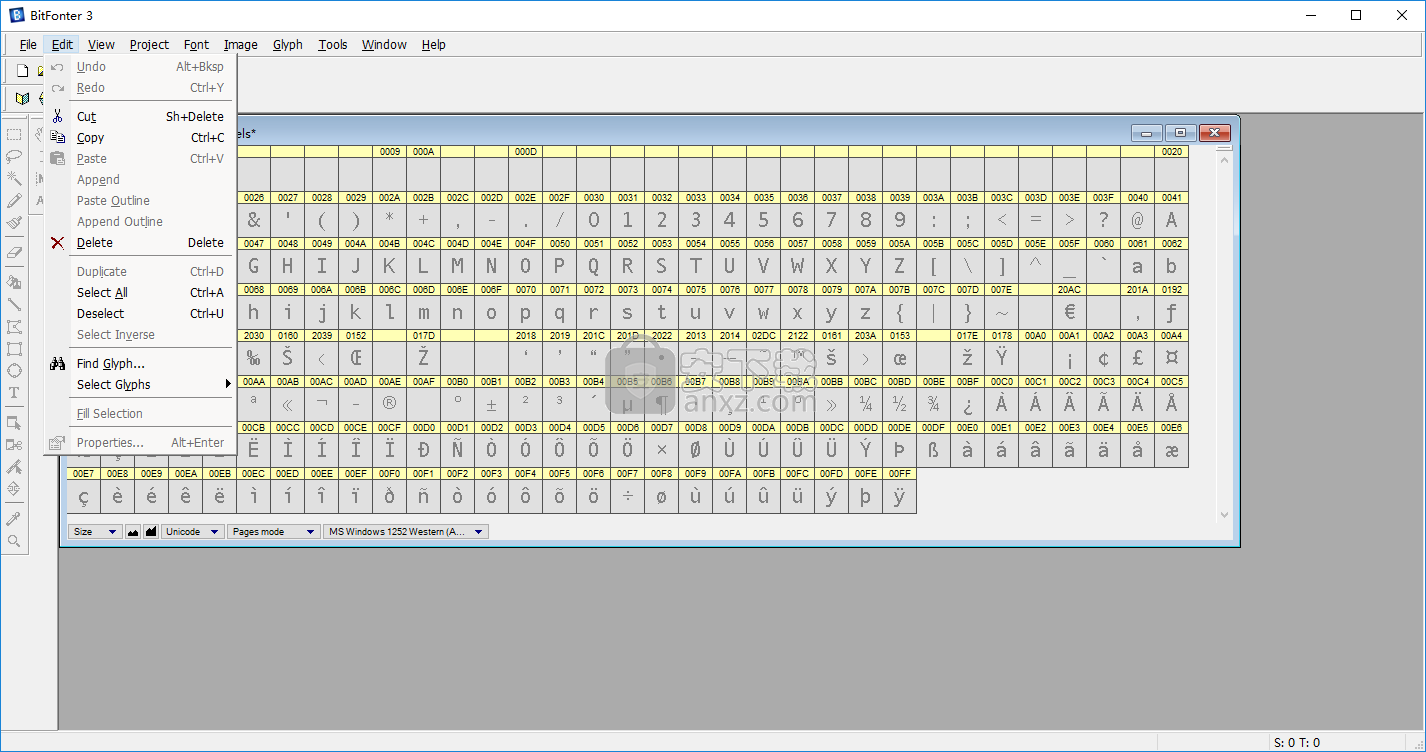Select the line drawing tool
1426x752 pixels.
[14, 304]
